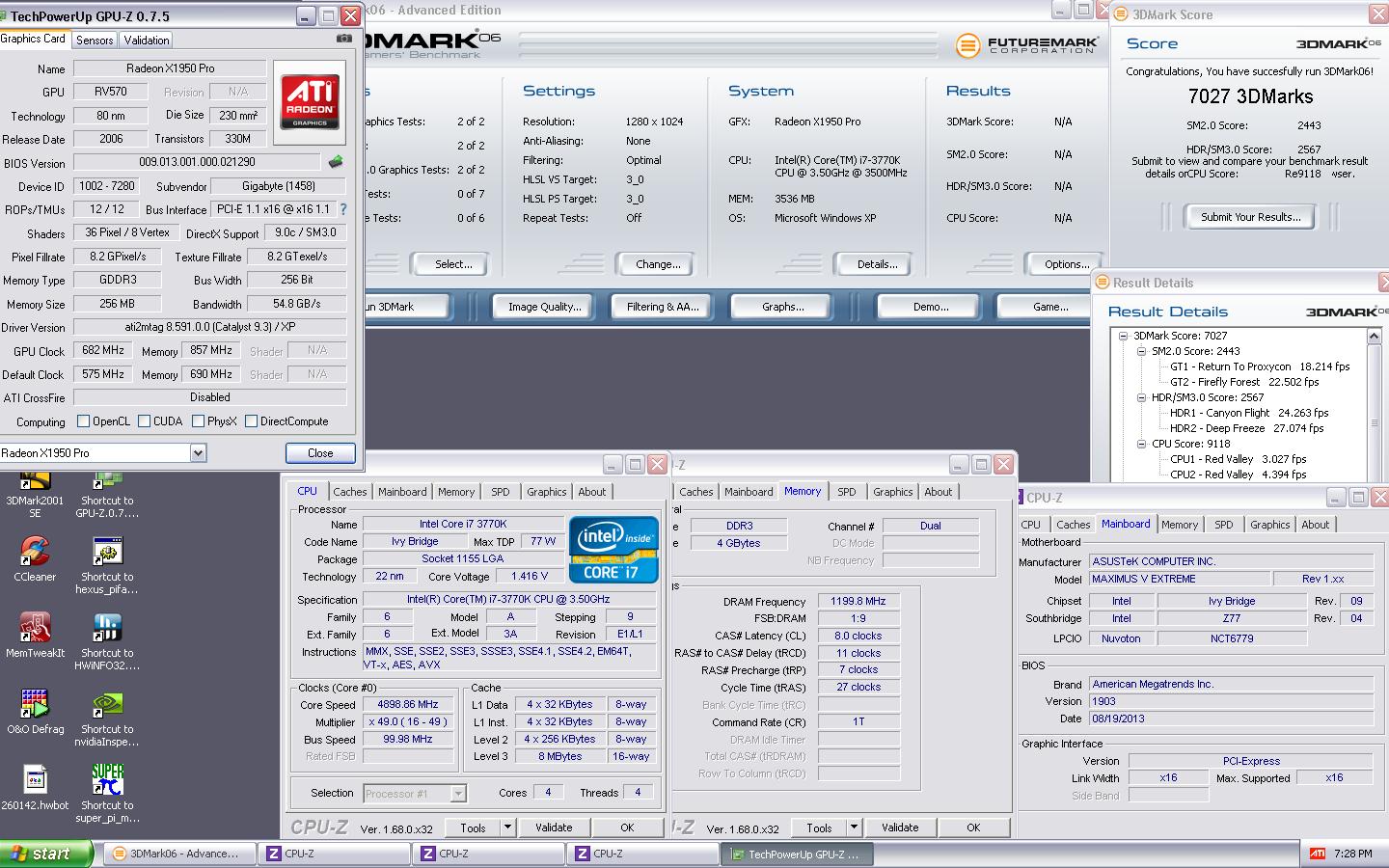Open the 3DMark2001 SE desktop icon

[35, 492]
